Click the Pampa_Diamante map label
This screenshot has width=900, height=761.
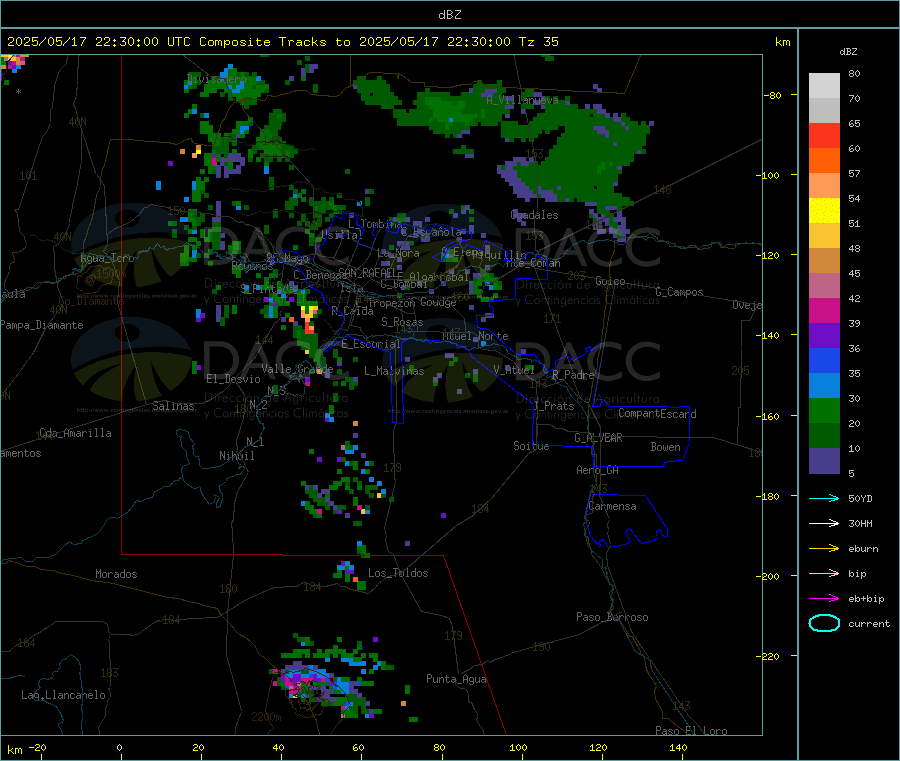41,325
